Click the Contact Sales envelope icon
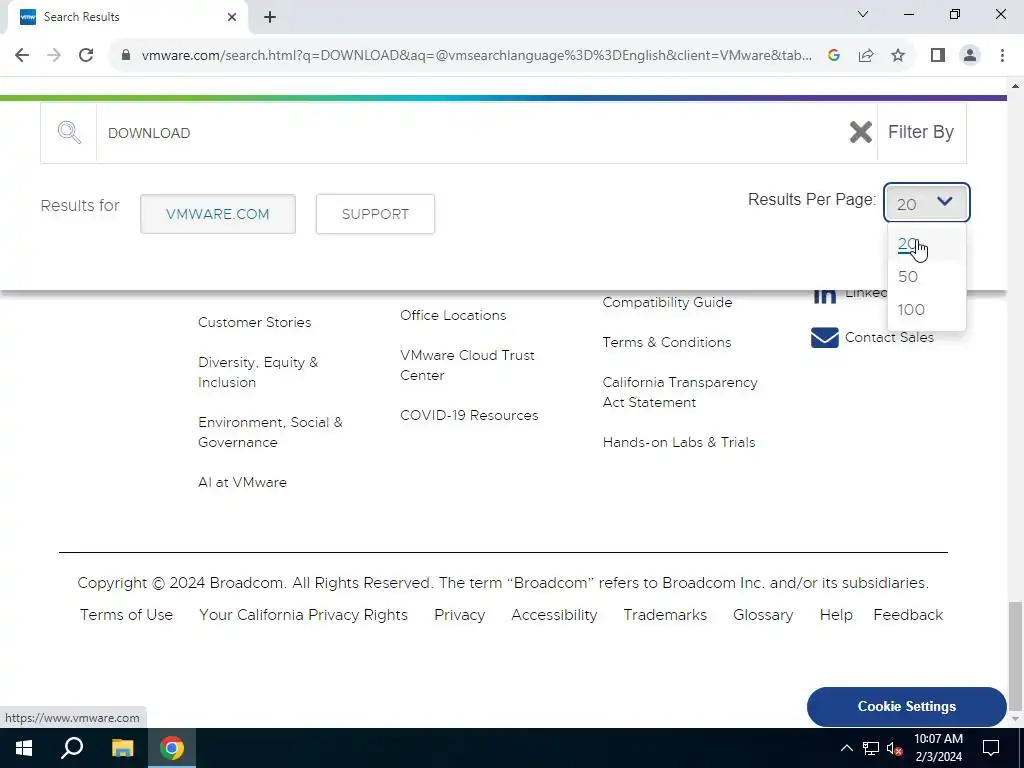The width and height of the screenshot is (1024, 768). [824, 338]
